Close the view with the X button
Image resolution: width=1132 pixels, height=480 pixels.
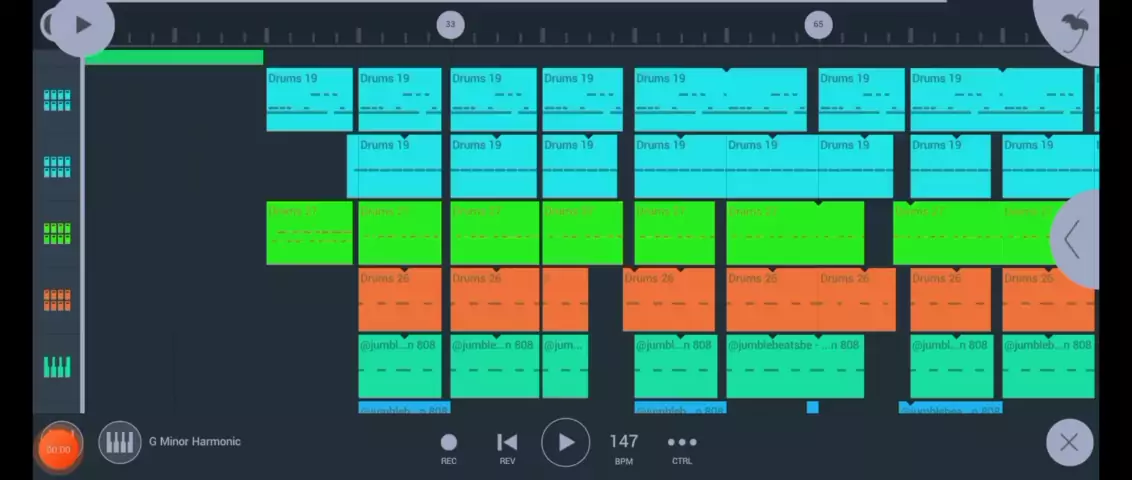1069,442
